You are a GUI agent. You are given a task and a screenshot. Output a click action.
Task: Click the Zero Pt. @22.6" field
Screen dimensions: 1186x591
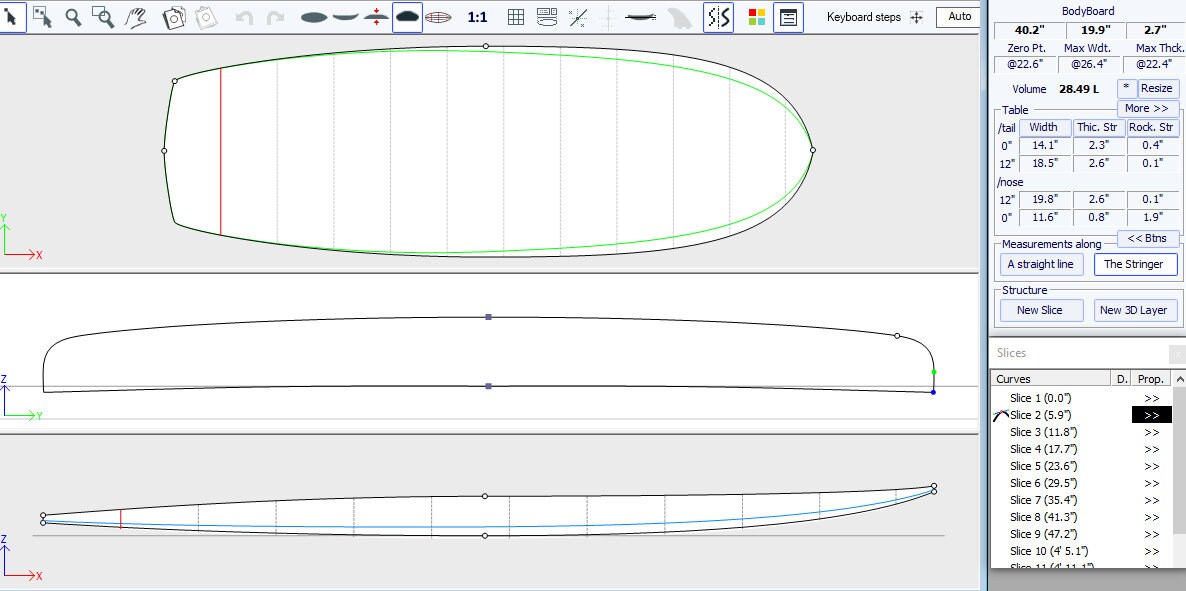1027,64
